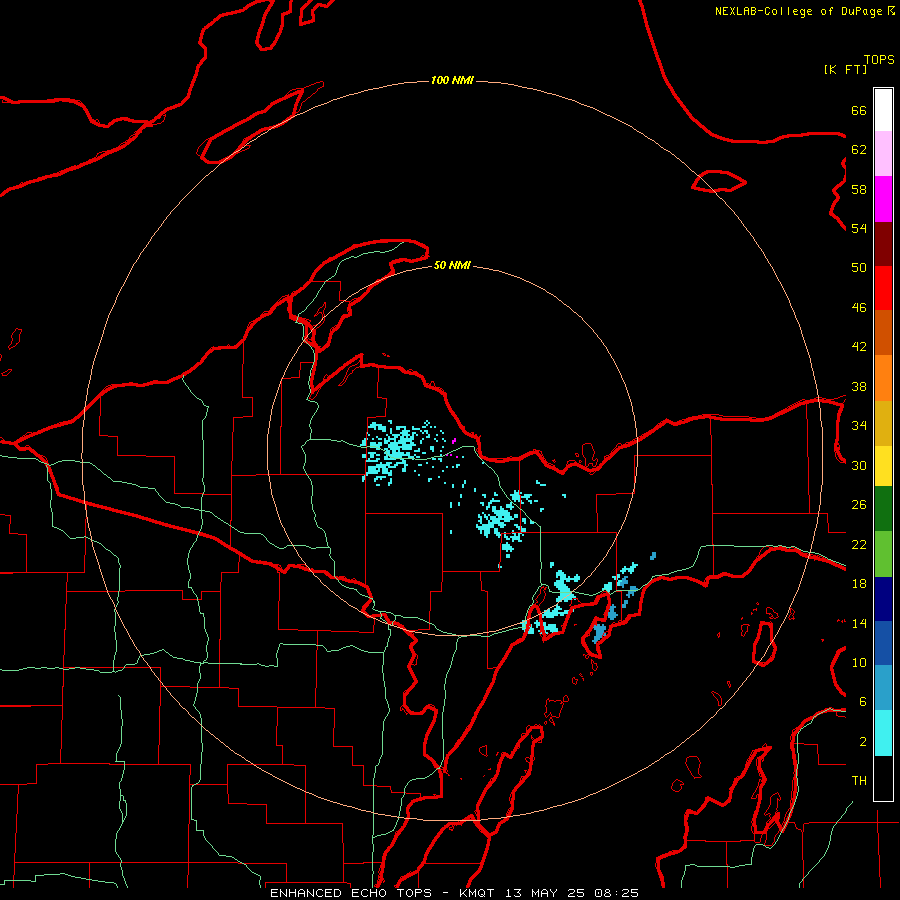Screen dimensions: 900x900
Task: Click the 46 value on the legend
Action: [x=859, y=307]
